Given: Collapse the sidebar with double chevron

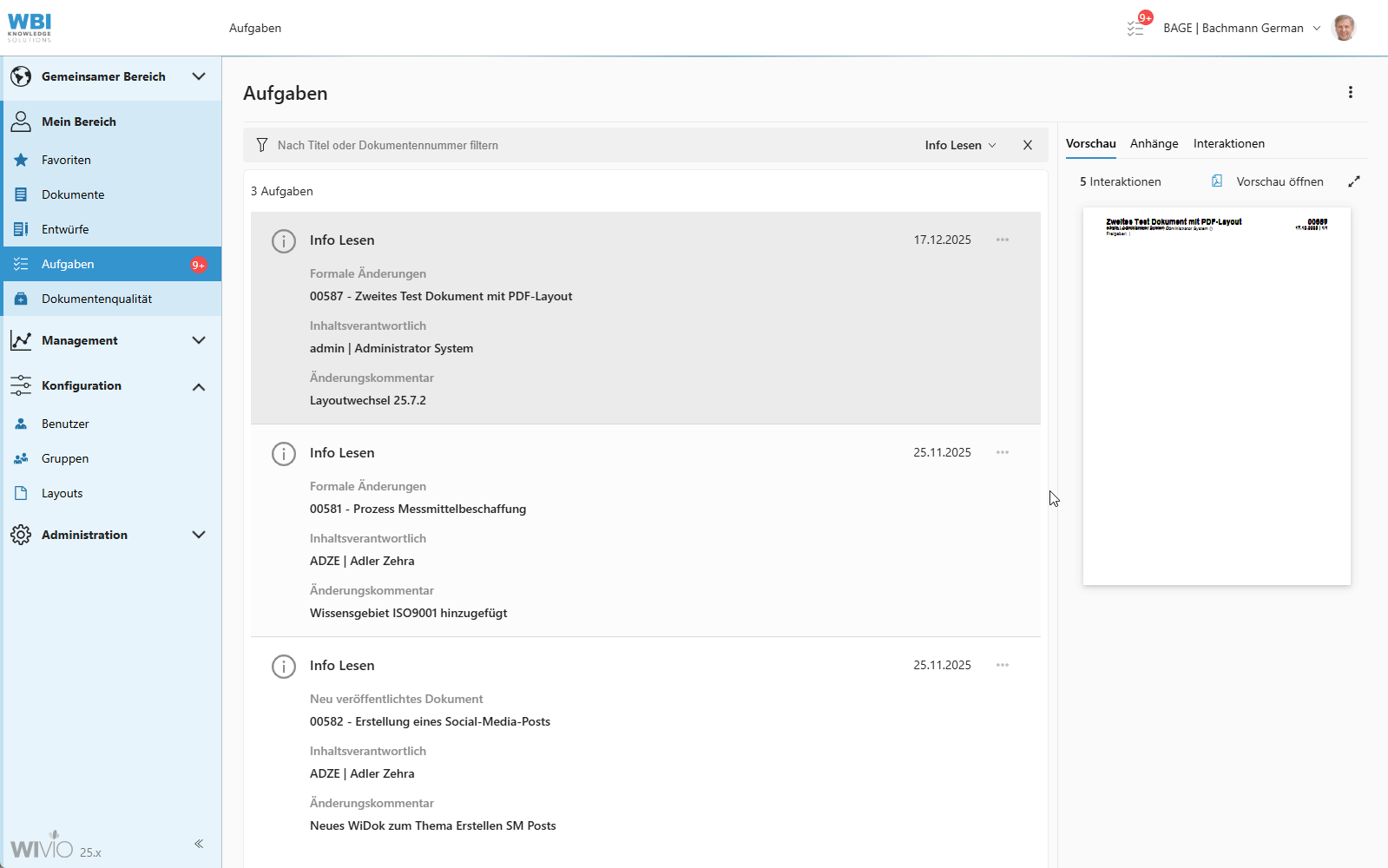Looking at the screenshot, I should 199,844.
